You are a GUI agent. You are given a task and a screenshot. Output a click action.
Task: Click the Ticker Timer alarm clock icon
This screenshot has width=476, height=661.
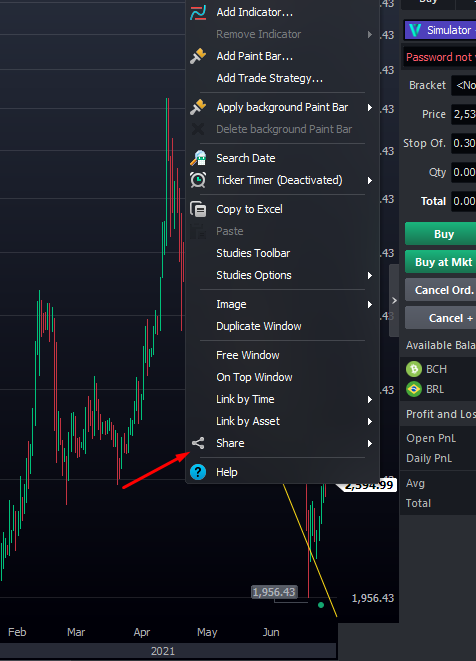(x=198, y=180)
